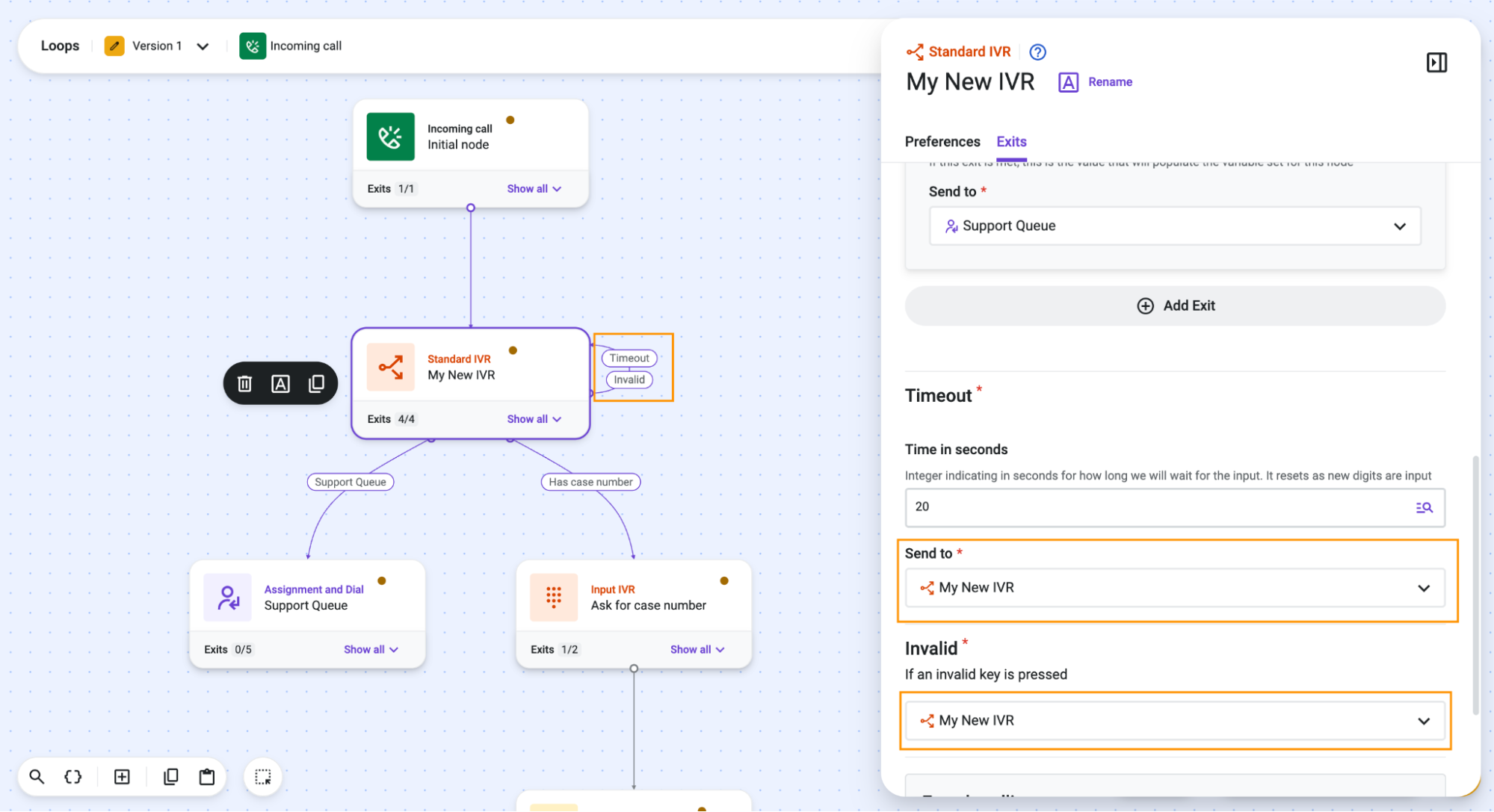This screenshot has width=1494, height=812.
Task: Click the pencil Version icon
Action: point(114,46)
